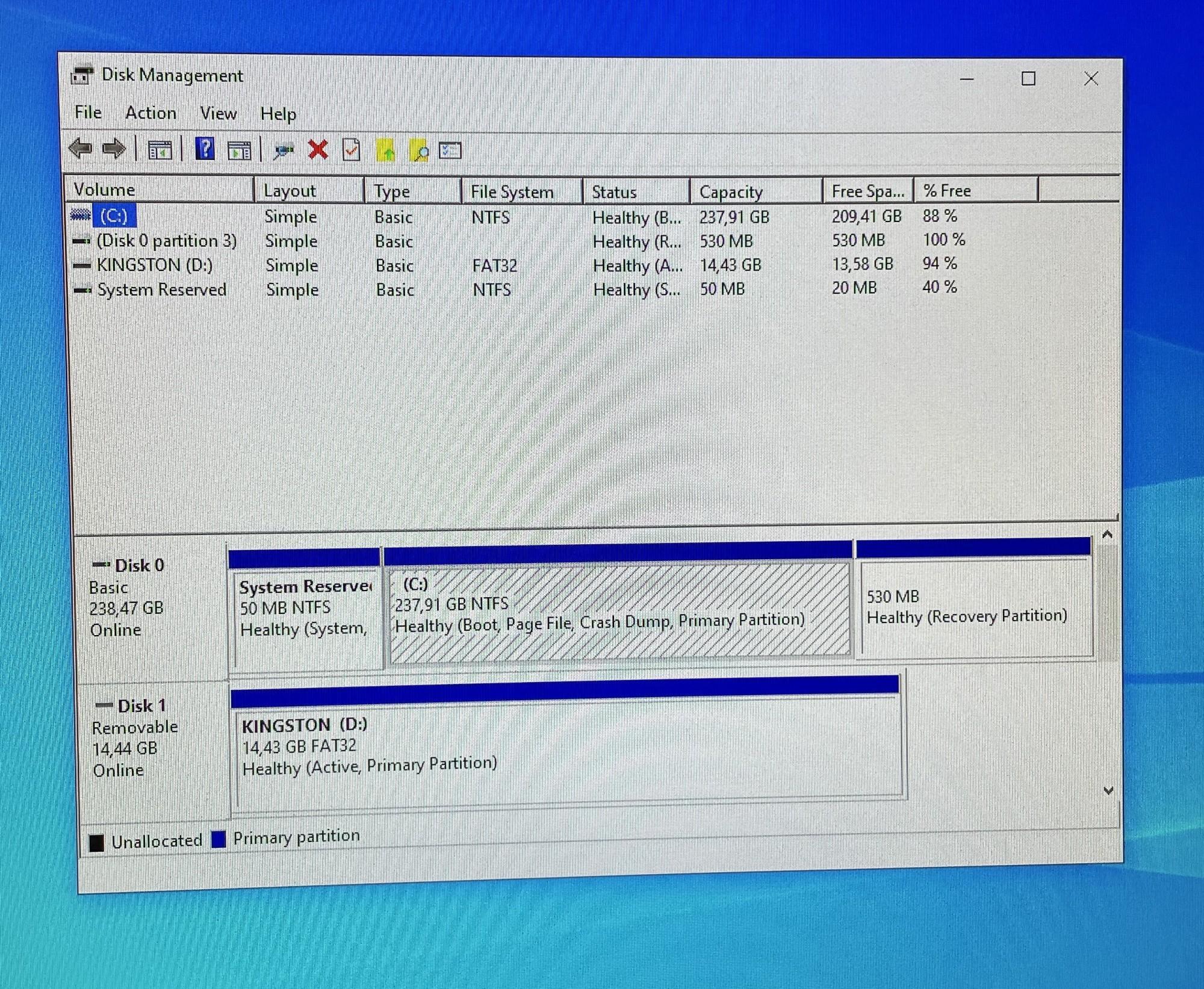The image size is (1204, 989).
Task: Select the 530 MB Recovery Partition block
Action: point(974,598)
